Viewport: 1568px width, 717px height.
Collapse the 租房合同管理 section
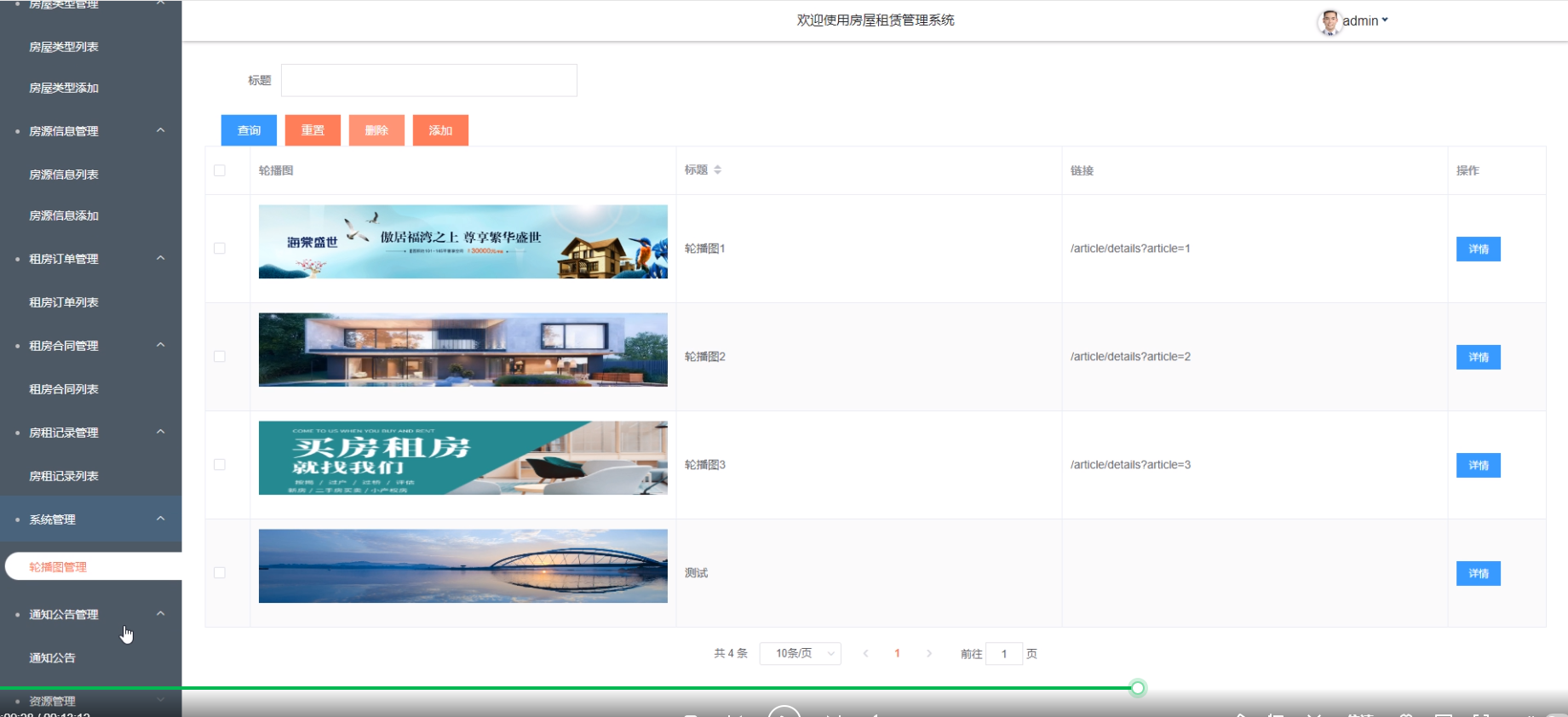pyautogui.click(x=90, y=346)
